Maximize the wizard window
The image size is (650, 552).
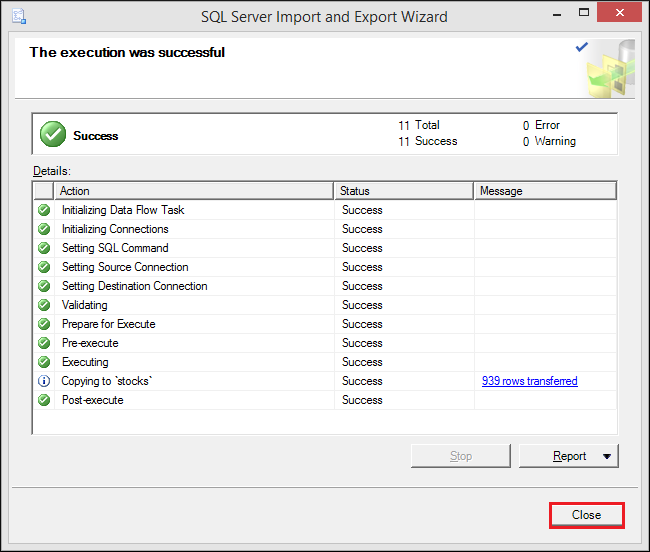coord(584,13)
